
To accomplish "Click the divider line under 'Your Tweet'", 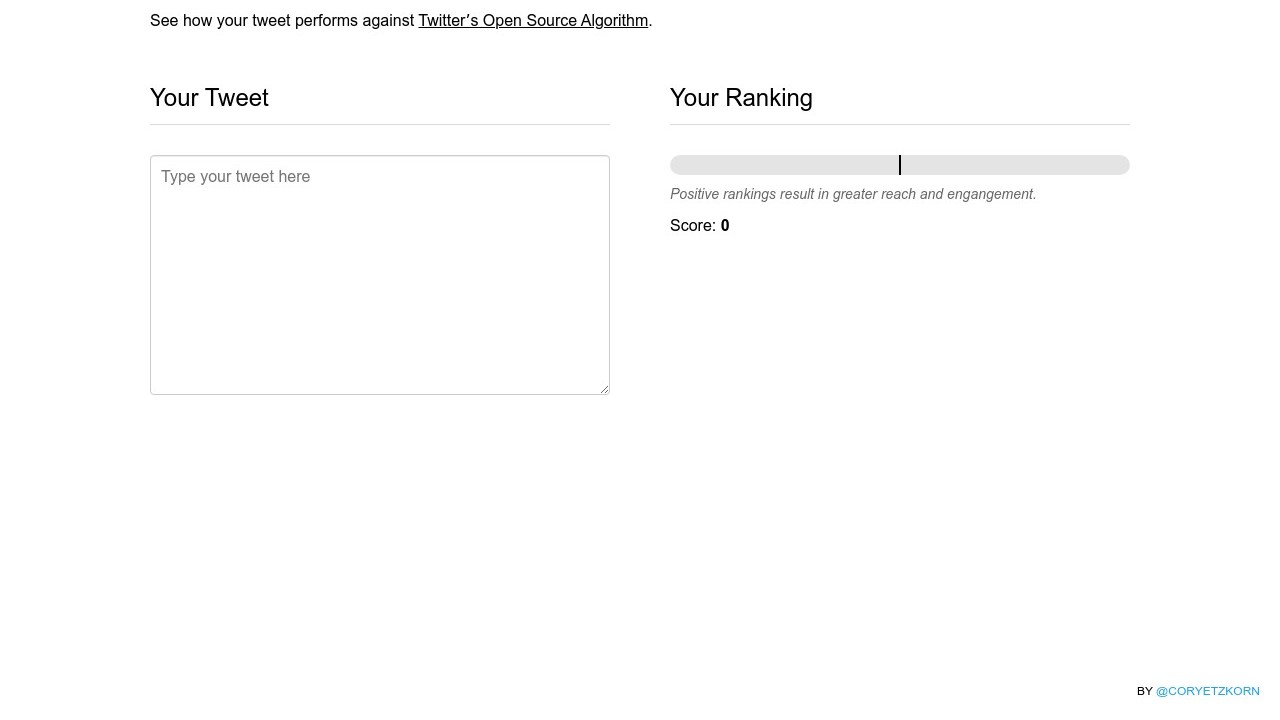I will pos(380,125).
